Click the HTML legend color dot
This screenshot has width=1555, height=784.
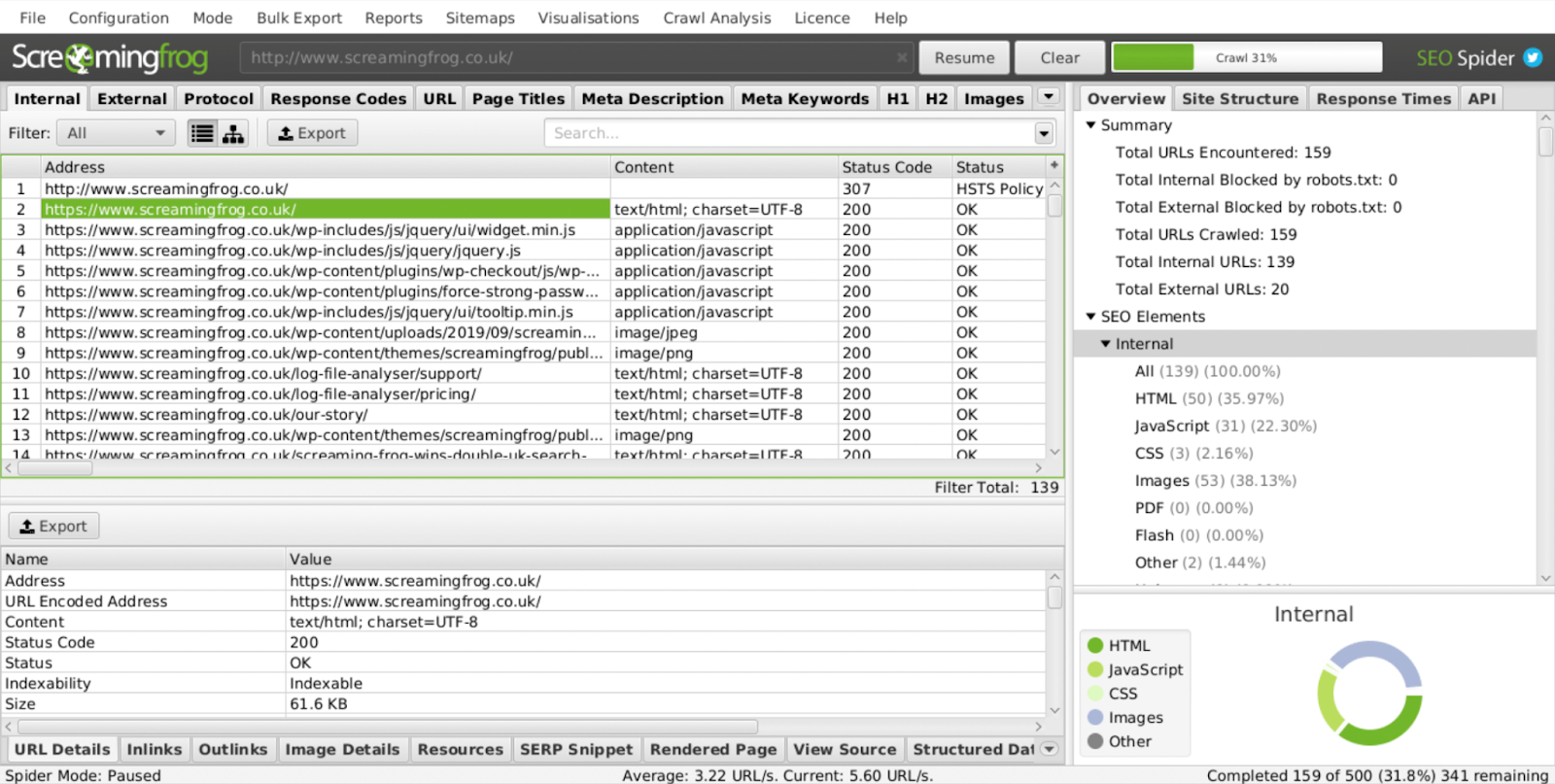1095,645
